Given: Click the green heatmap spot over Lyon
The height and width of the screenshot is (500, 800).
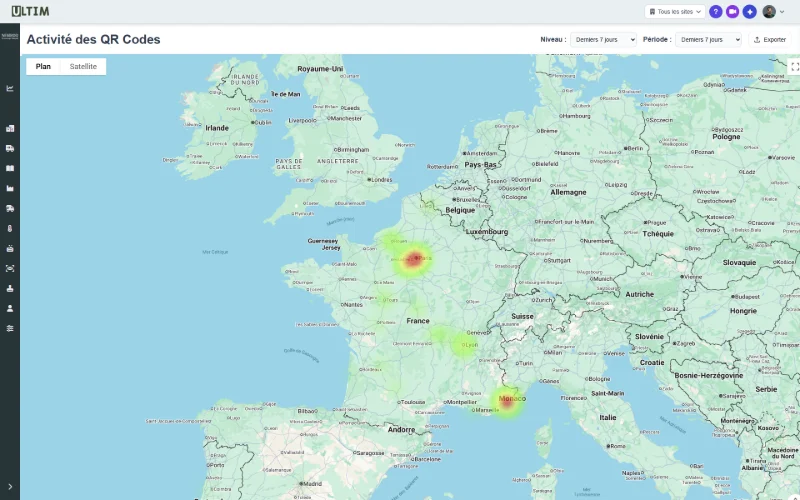Looking at the screenshot, I should 464,345.
